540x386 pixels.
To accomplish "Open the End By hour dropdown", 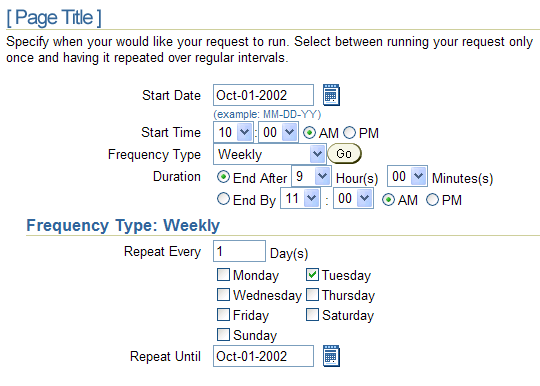I will [300, 198].
